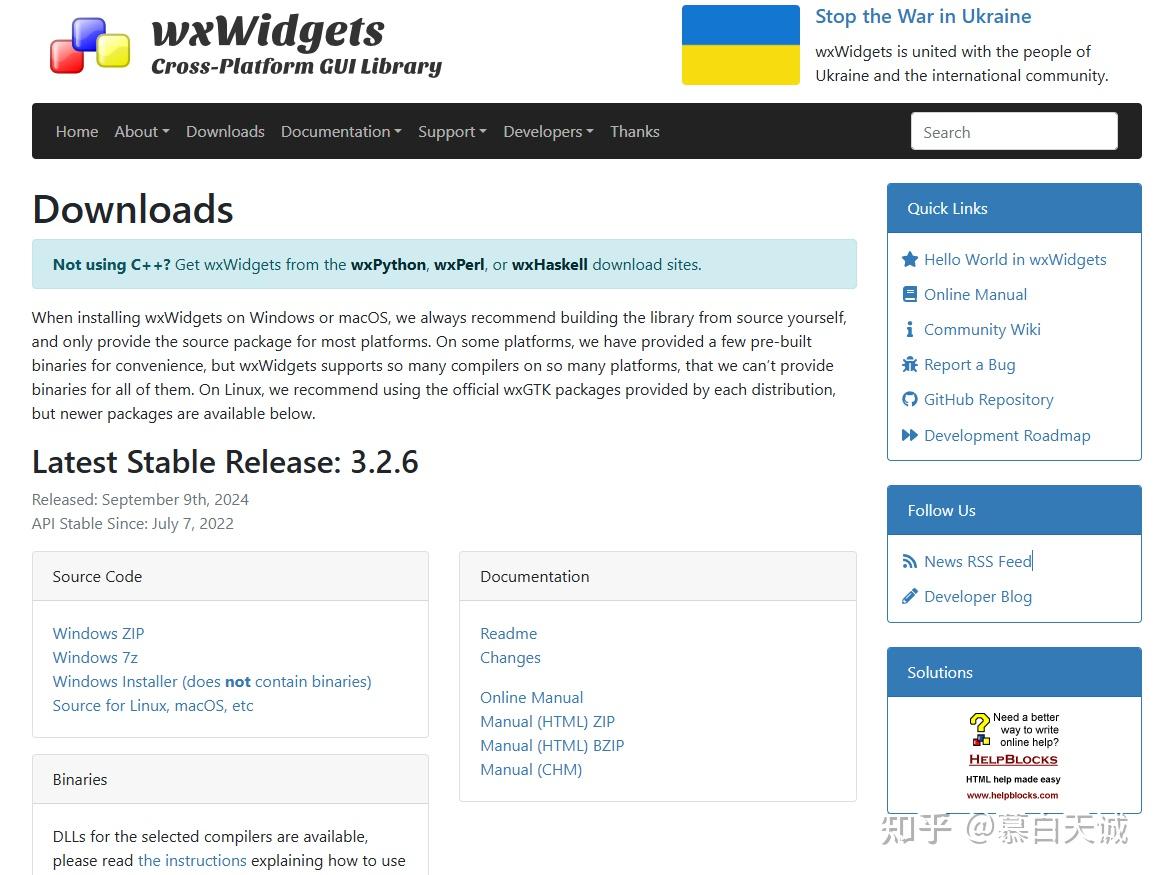Click the fast-forward icon beside Development Roadmap
Screen dimensions: 1157x875
(910, 435)
